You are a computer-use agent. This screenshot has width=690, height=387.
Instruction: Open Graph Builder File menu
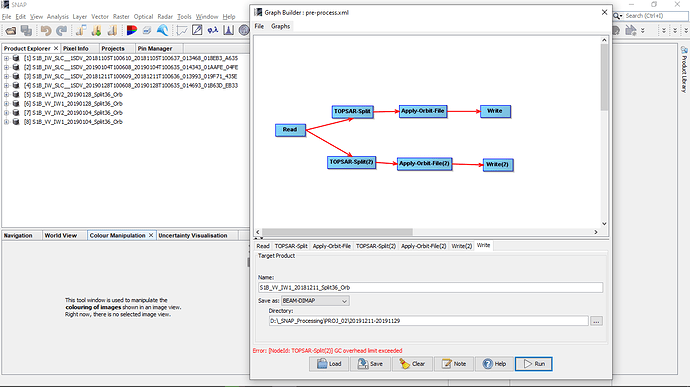259,26
